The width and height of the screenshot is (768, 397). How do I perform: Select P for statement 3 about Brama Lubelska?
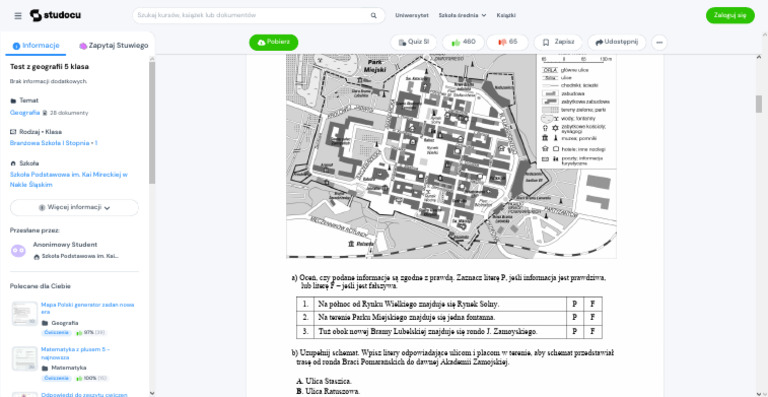tap(575, 331)
